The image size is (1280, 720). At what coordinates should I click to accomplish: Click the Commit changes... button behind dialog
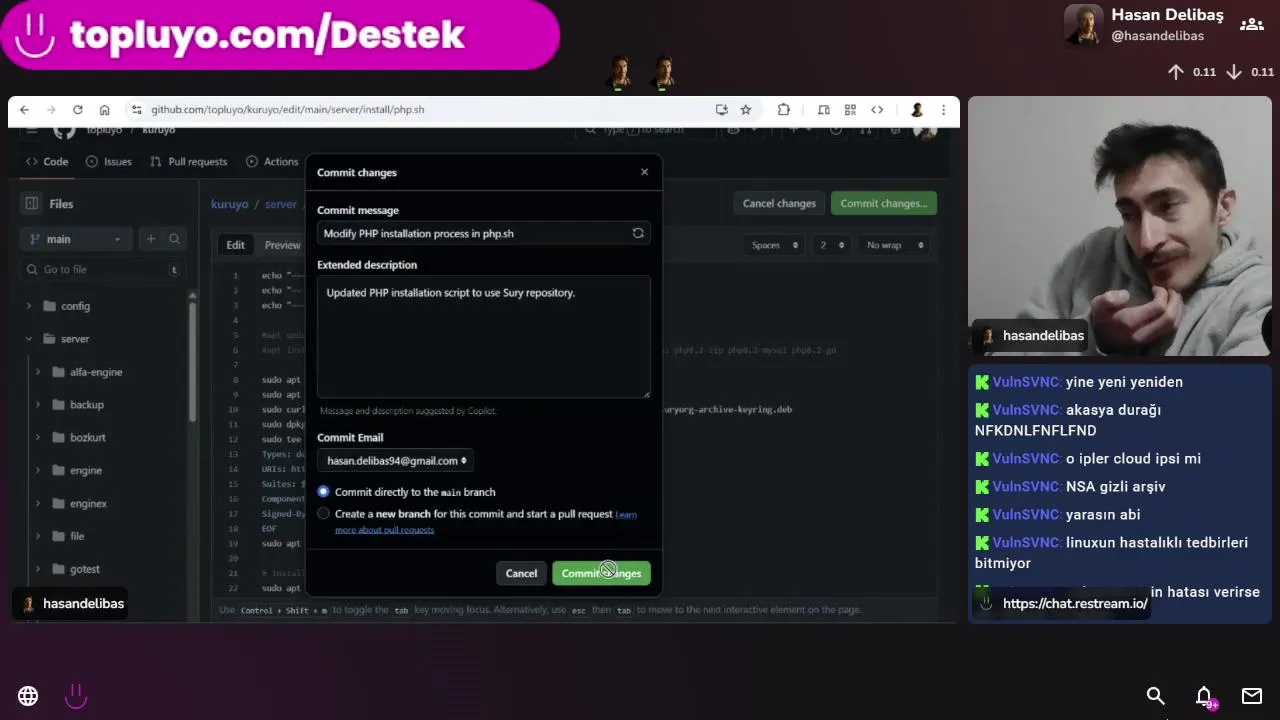point(884,203)
